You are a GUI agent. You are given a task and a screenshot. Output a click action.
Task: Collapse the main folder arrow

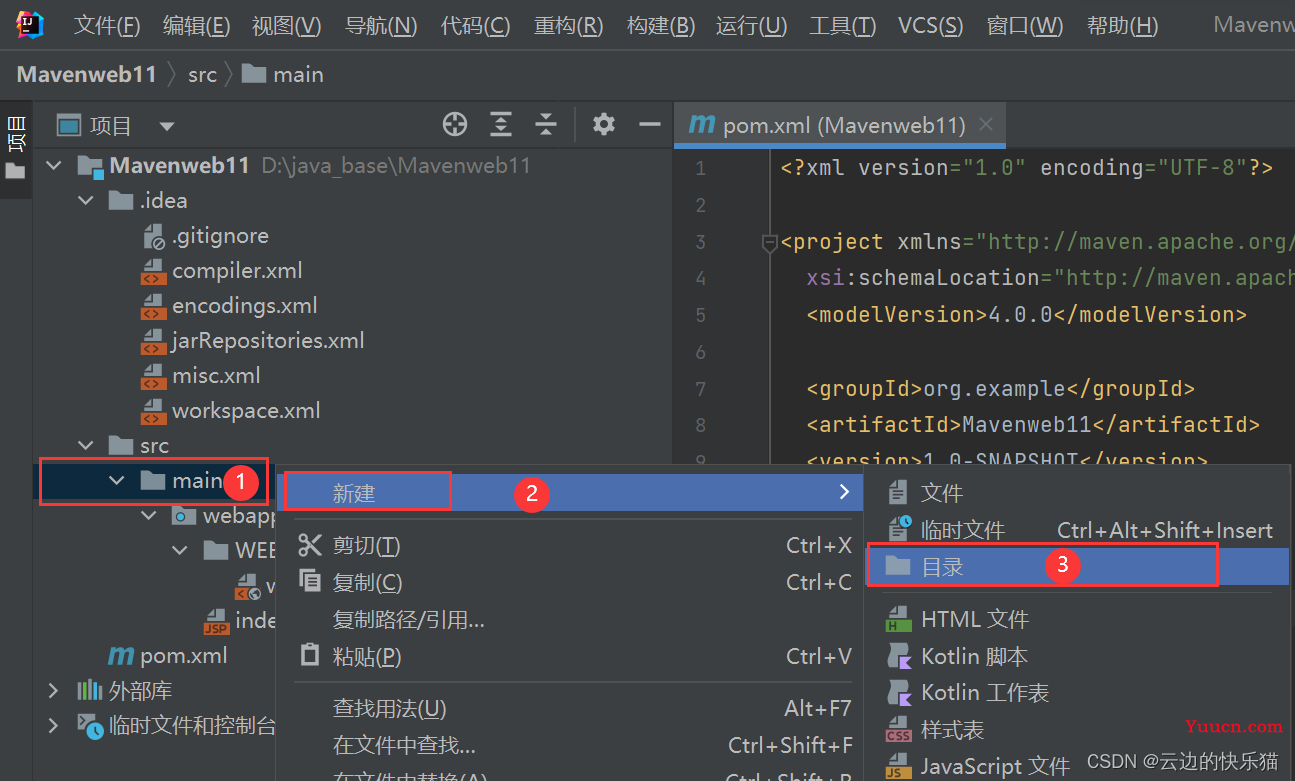(117, 481)
